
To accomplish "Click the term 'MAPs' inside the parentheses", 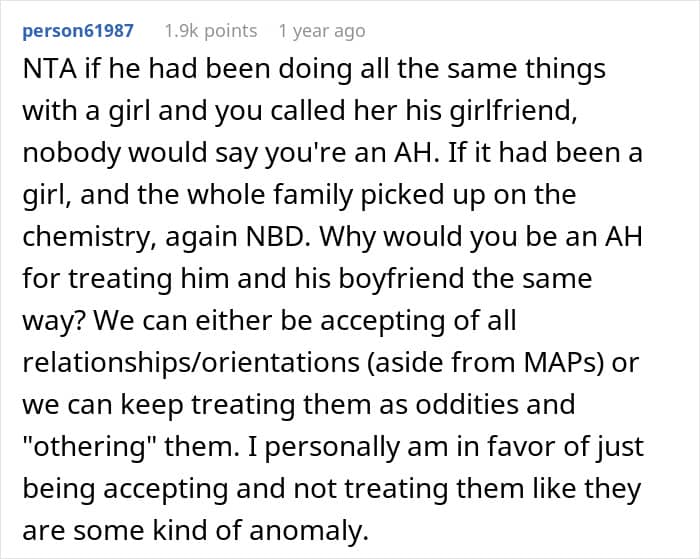I will (563, 363).
